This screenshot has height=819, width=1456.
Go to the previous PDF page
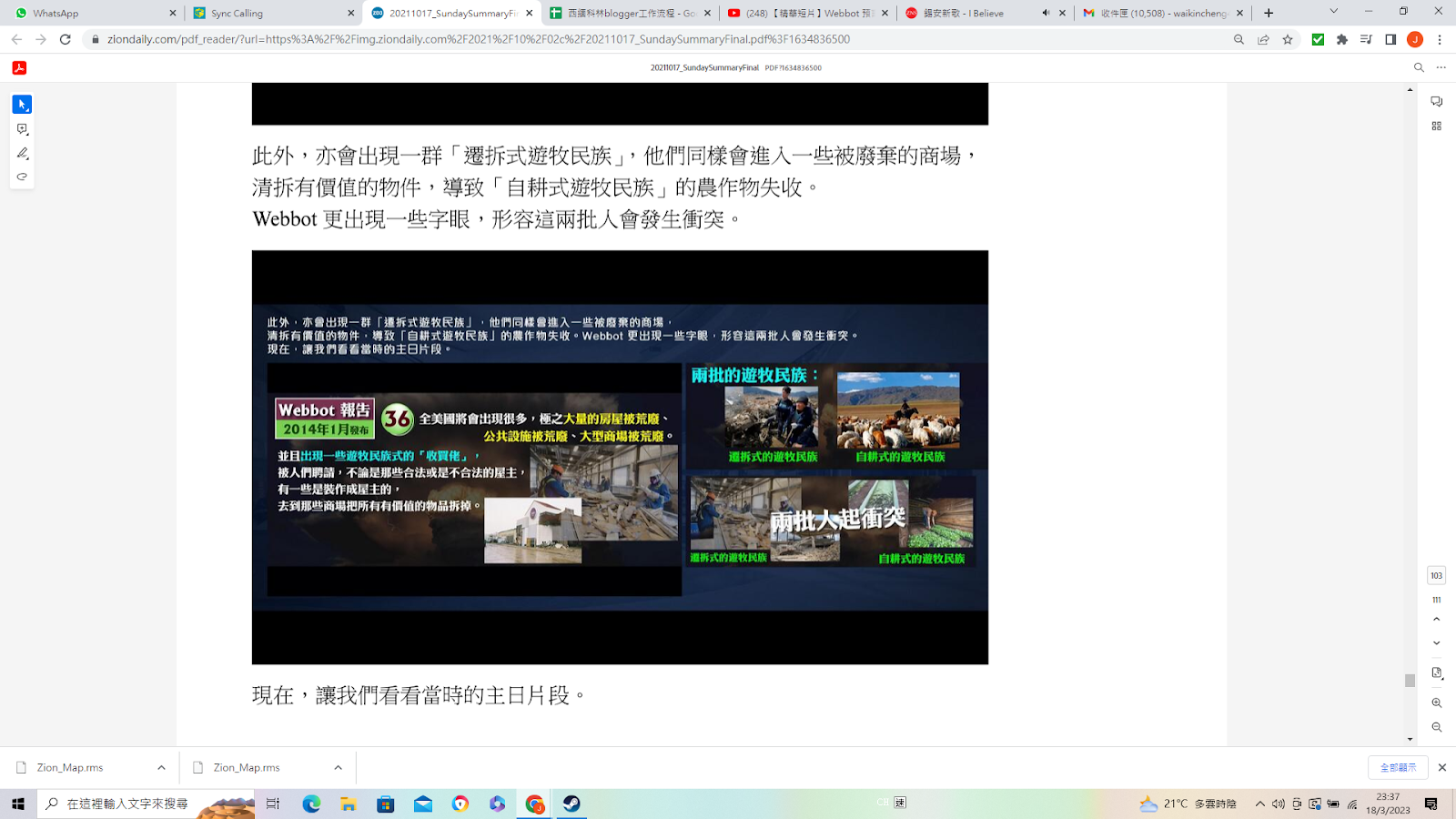[1436, 619]
